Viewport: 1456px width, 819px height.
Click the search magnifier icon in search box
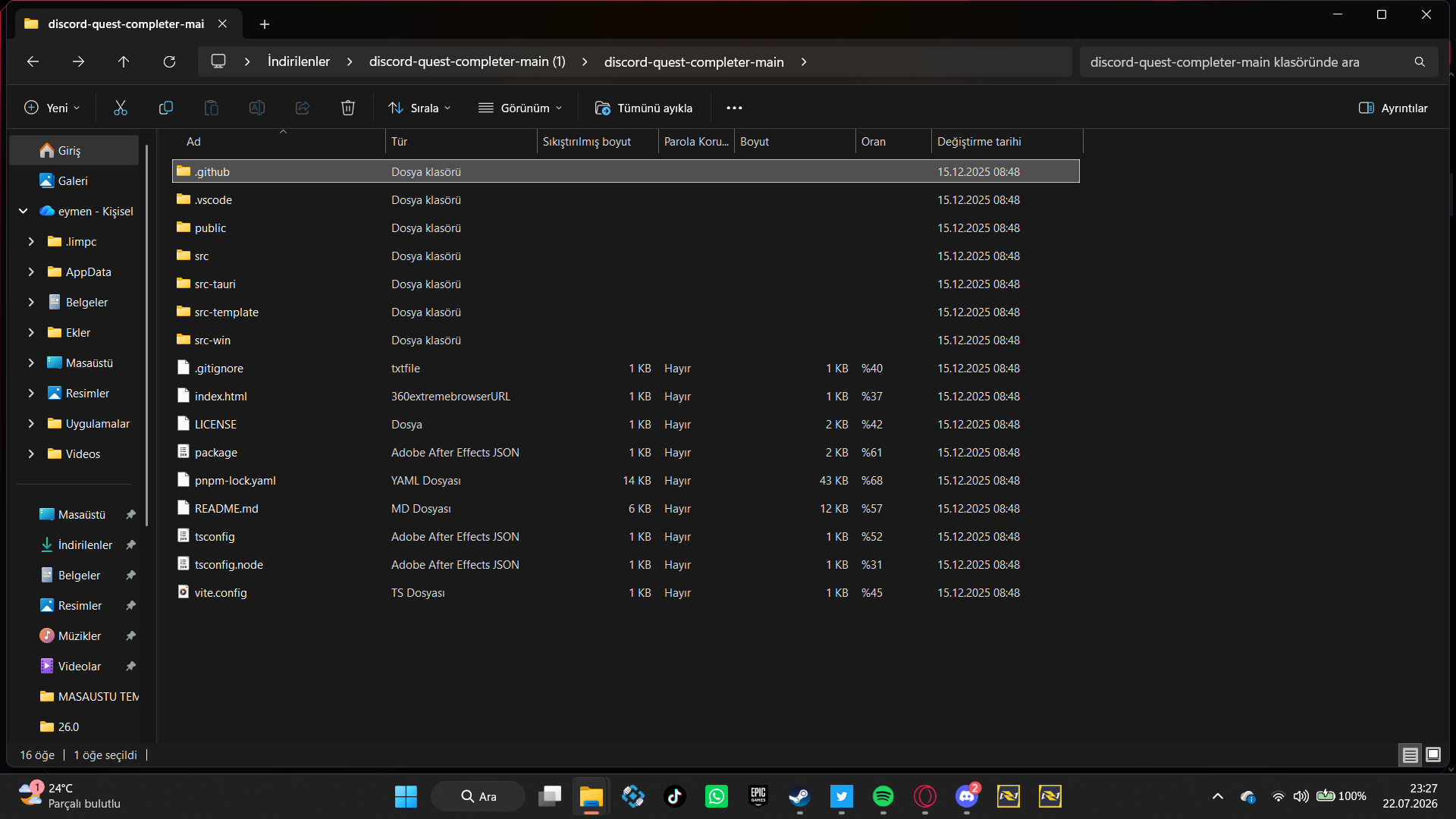1420,62
